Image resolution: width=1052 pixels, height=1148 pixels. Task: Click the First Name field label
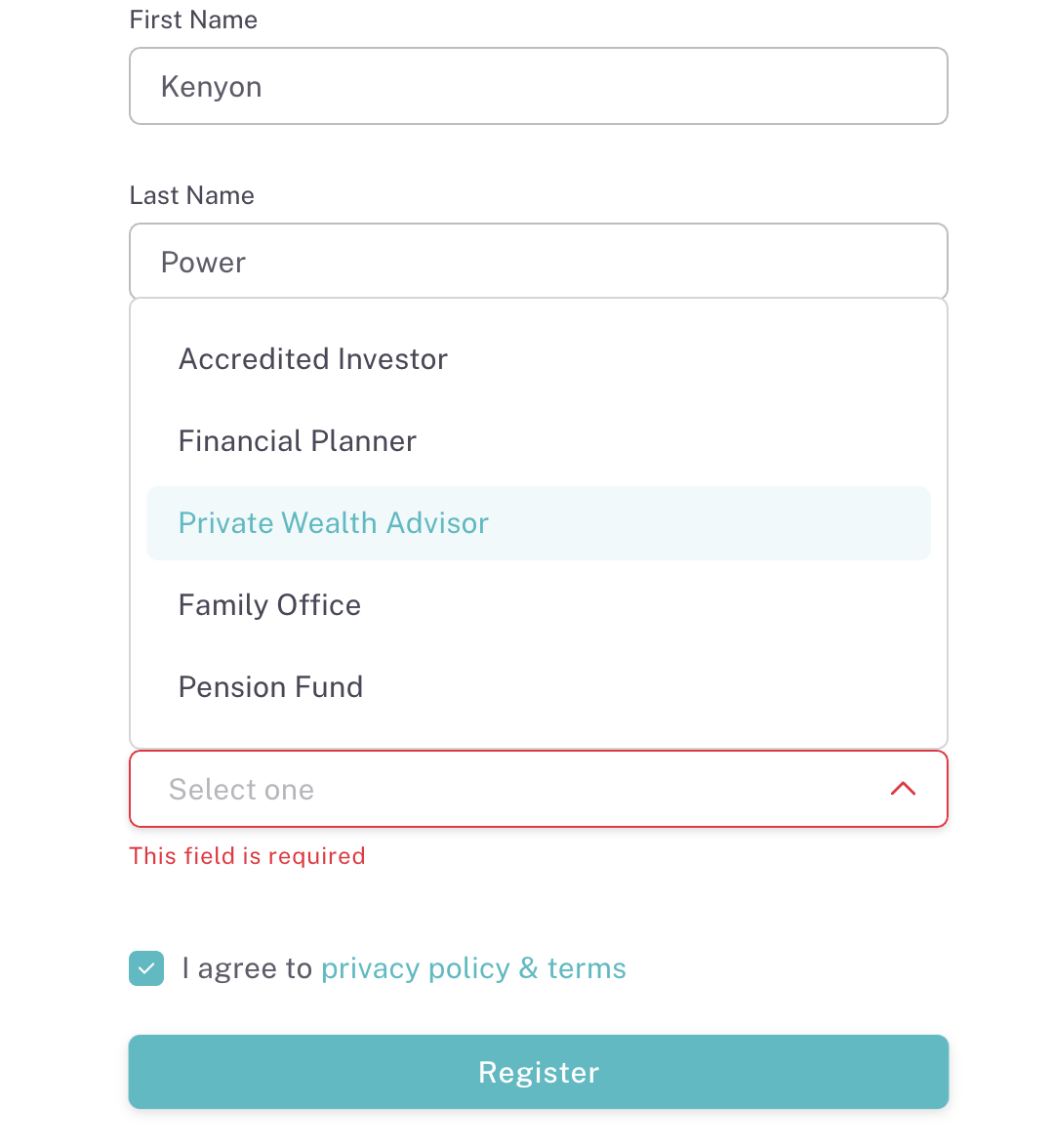click(193, 20)
